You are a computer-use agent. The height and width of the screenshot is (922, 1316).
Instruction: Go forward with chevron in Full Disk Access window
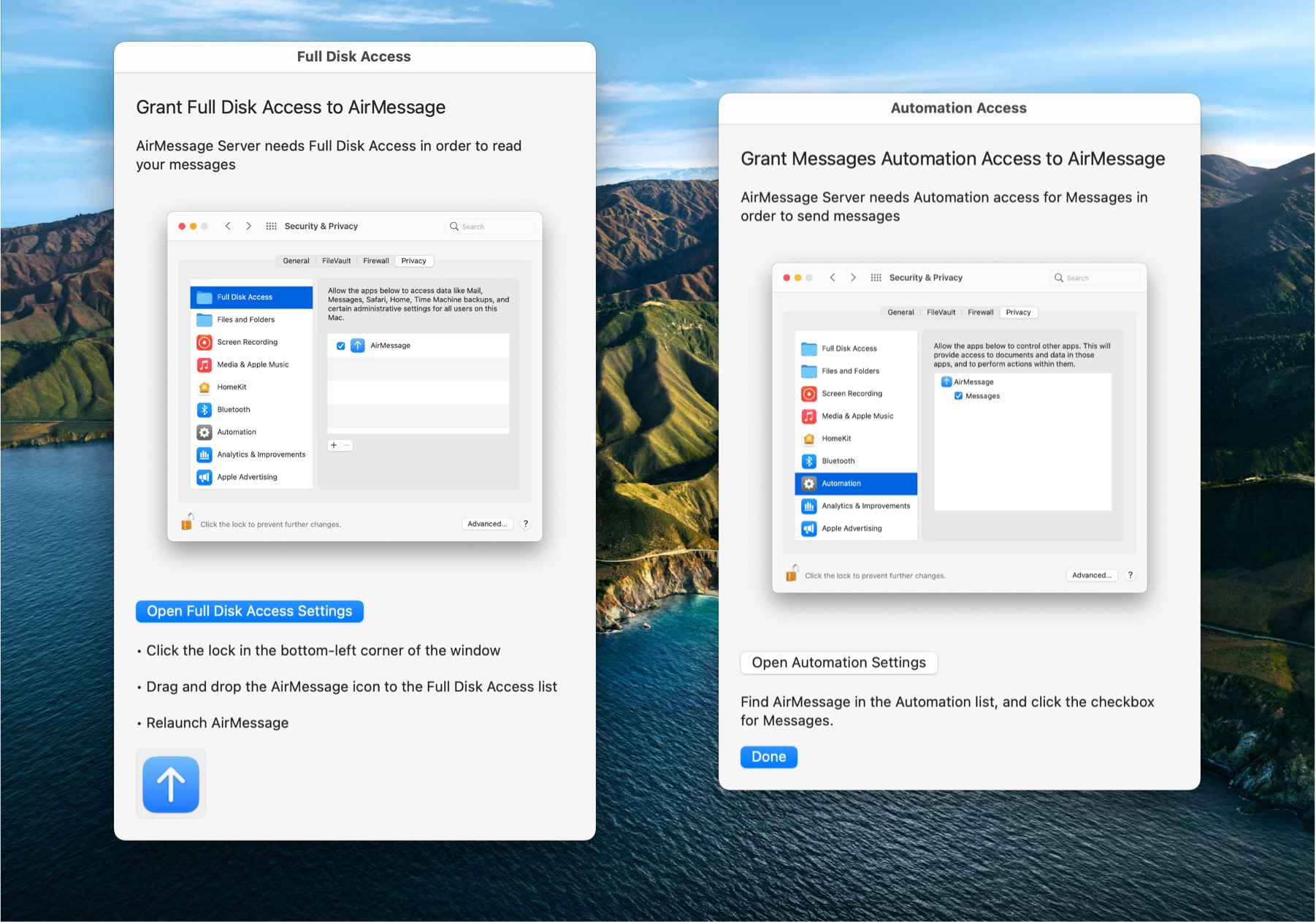tap(248, 226)
